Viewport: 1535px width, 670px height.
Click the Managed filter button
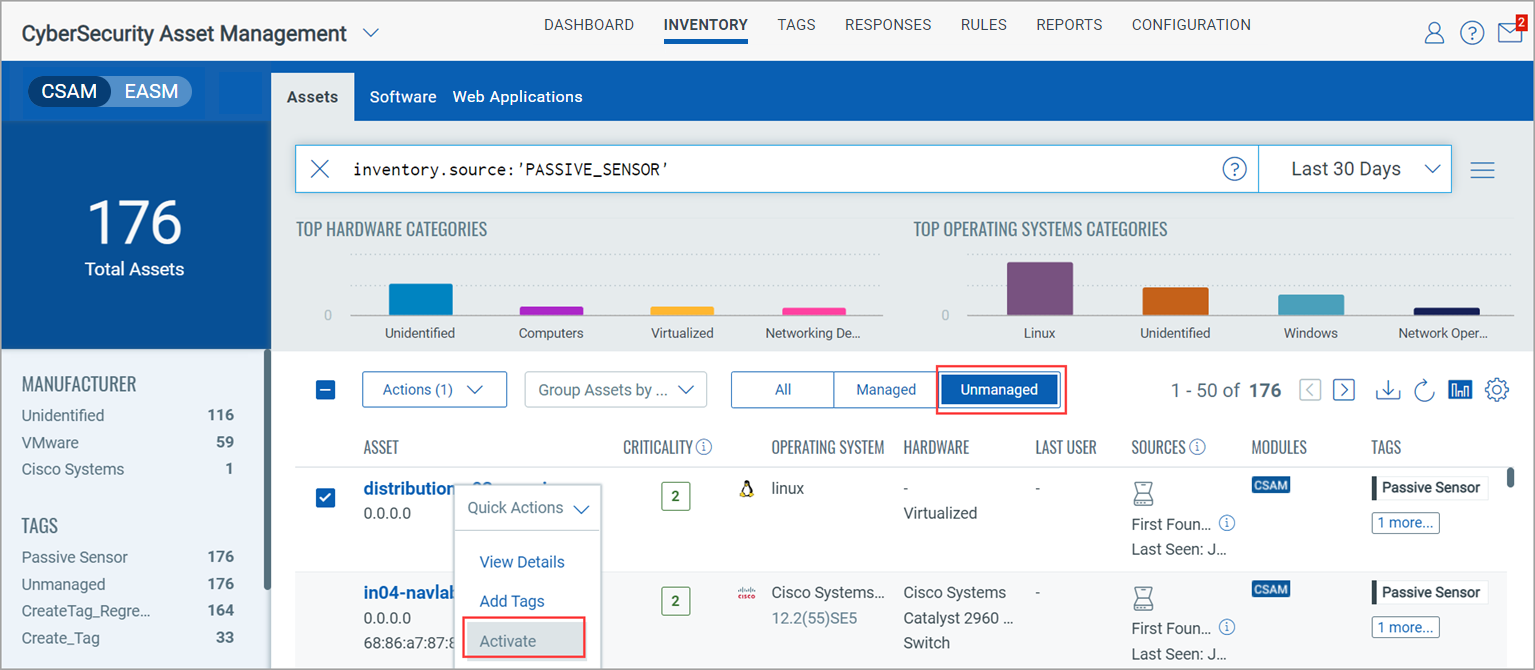pyautogui.click(x=886, y=390)
